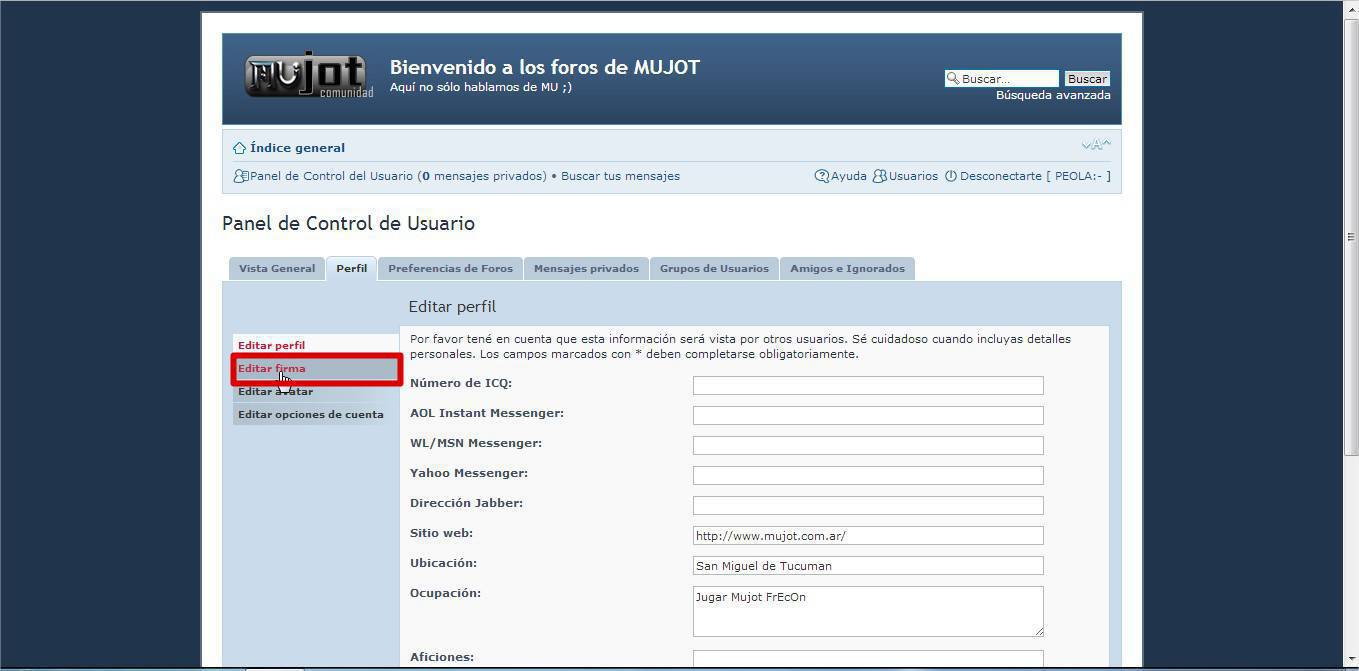Go to Grupos de Usuarios tab
This screenshot has height=671, width=1359.
pos(714,269)
